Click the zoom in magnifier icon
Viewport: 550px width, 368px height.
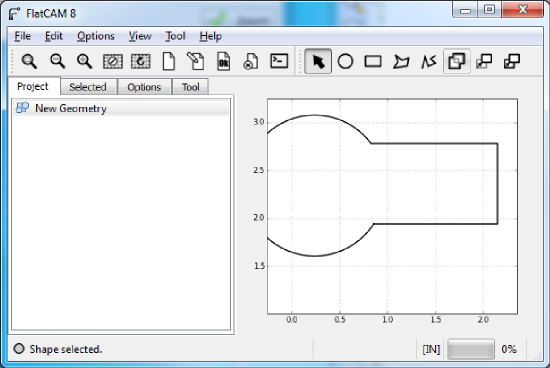click(85, 61)
